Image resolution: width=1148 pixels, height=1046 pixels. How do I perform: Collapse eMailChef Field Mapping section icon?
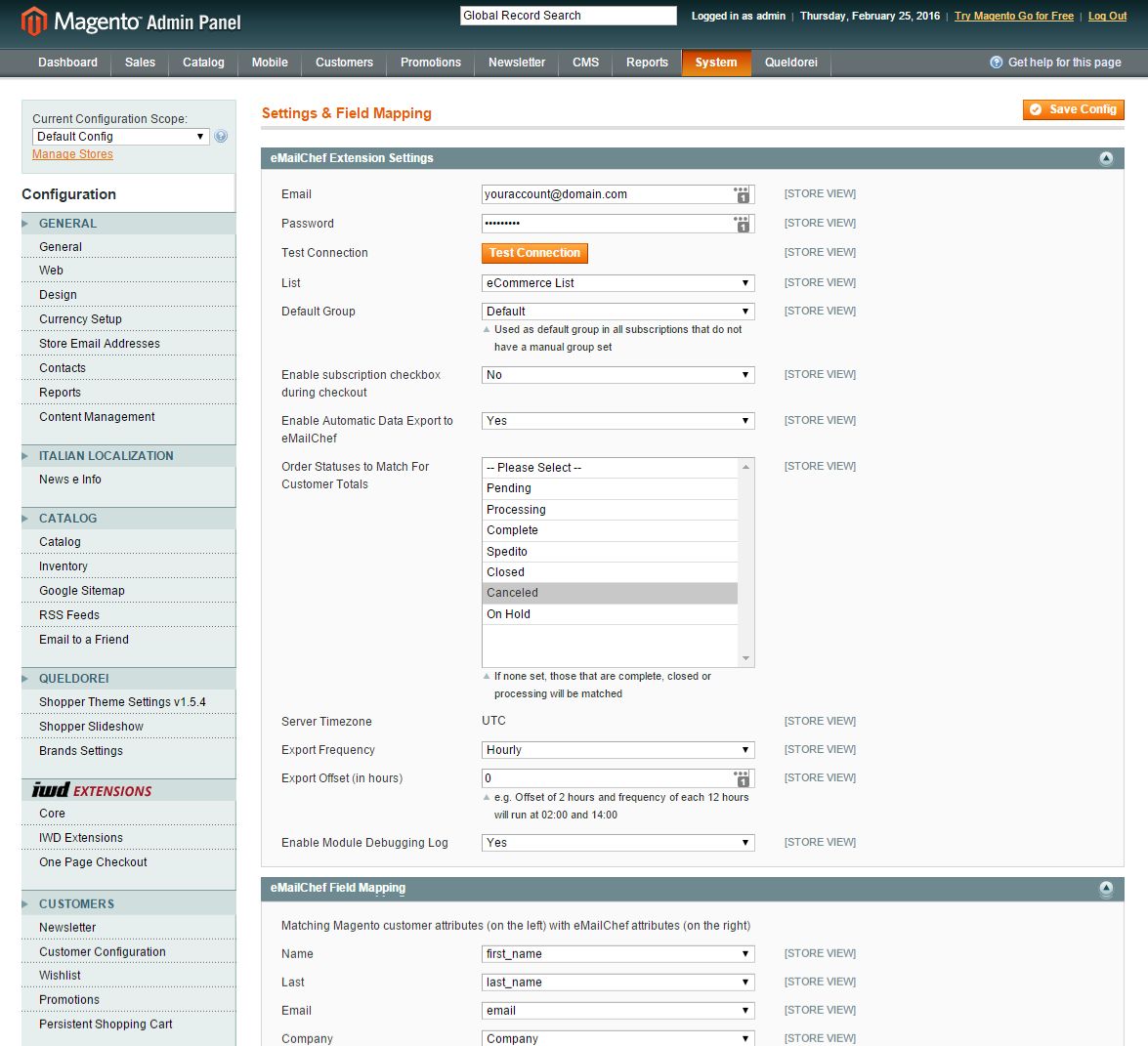click(1106, 888)
